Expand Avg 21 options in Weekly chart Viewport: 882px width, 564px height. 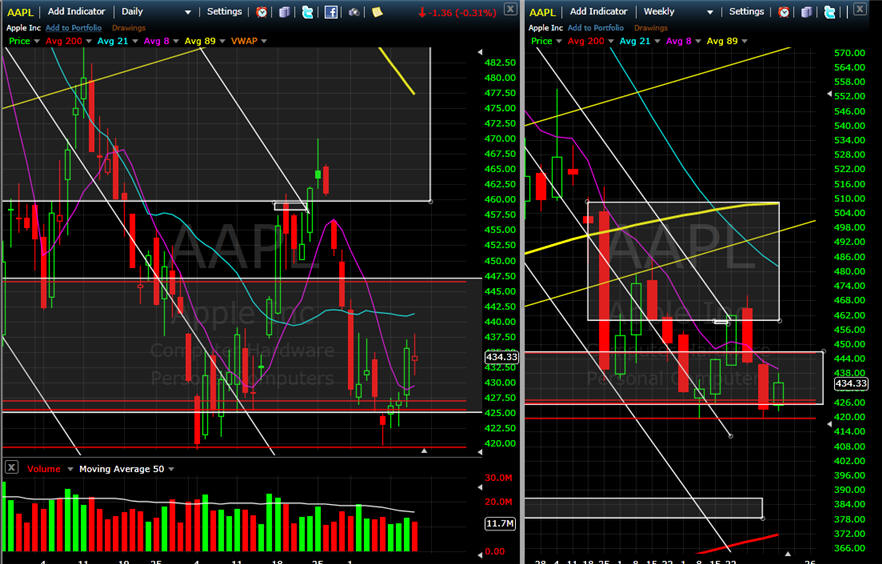(x=657, y=41)
